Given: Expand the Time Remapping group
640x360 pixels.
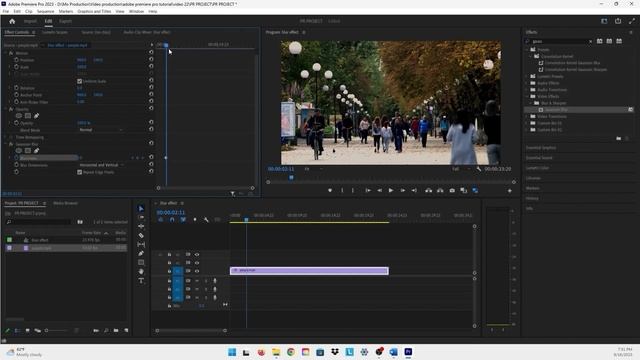Looking at the screenshot, I should (6, 137).
